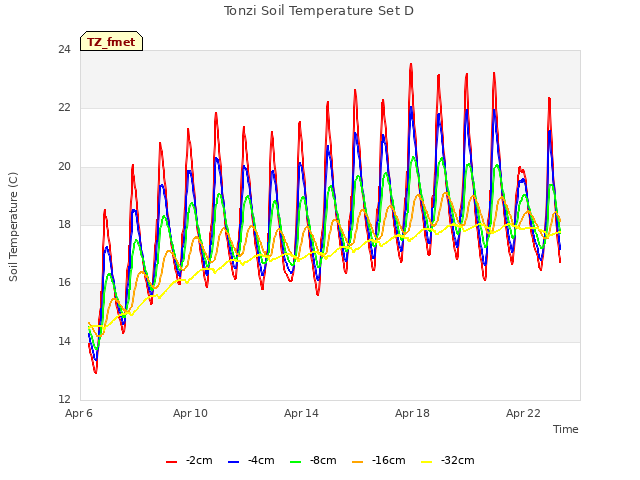Click the highest red peak near Apr 18
Image resolution: width=640 pixels, height=480 pixels.
coord(411,64)
